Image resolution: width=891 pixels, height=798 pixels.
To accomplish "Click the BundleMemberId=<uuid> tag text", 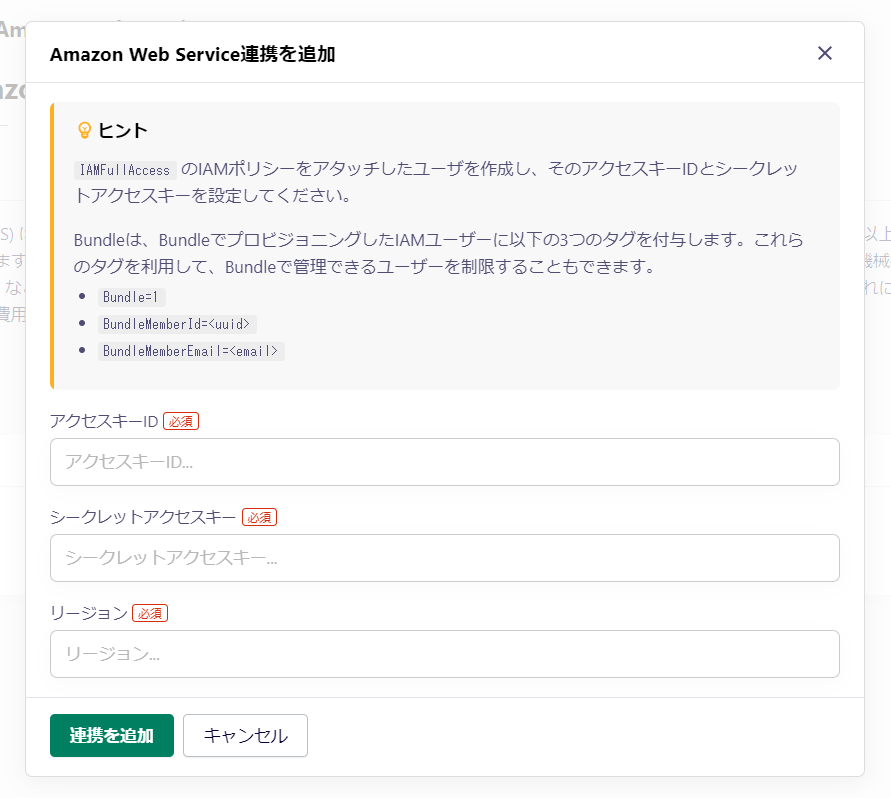I will pos(177,324).
